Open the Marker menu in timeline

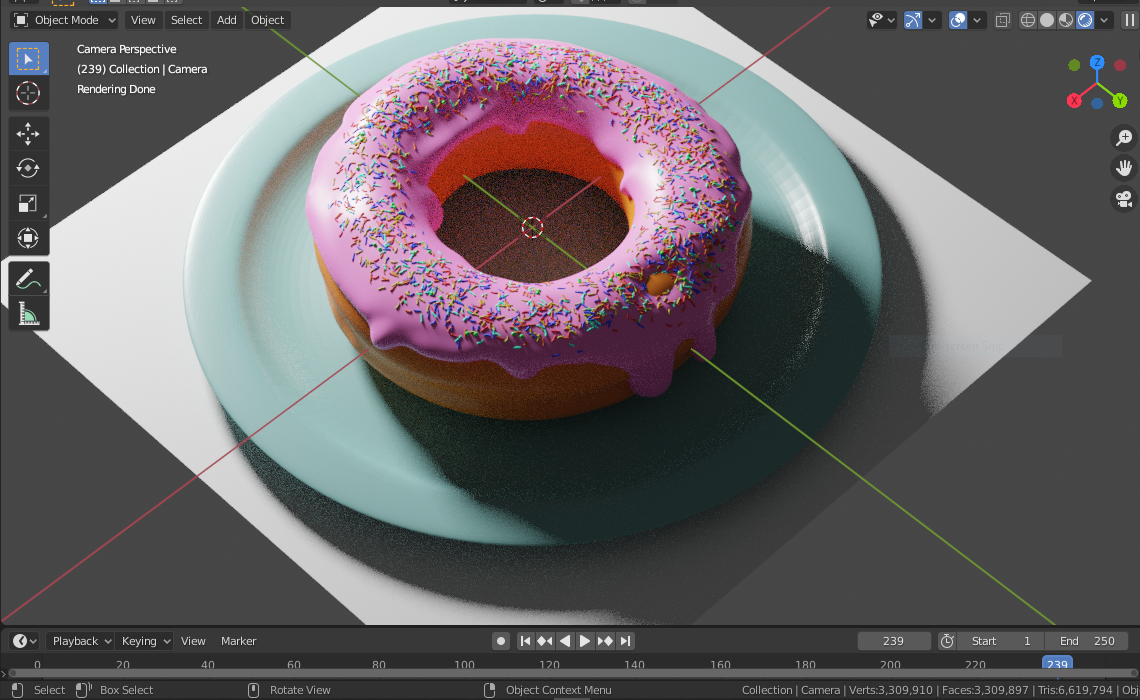coord(238,641)
